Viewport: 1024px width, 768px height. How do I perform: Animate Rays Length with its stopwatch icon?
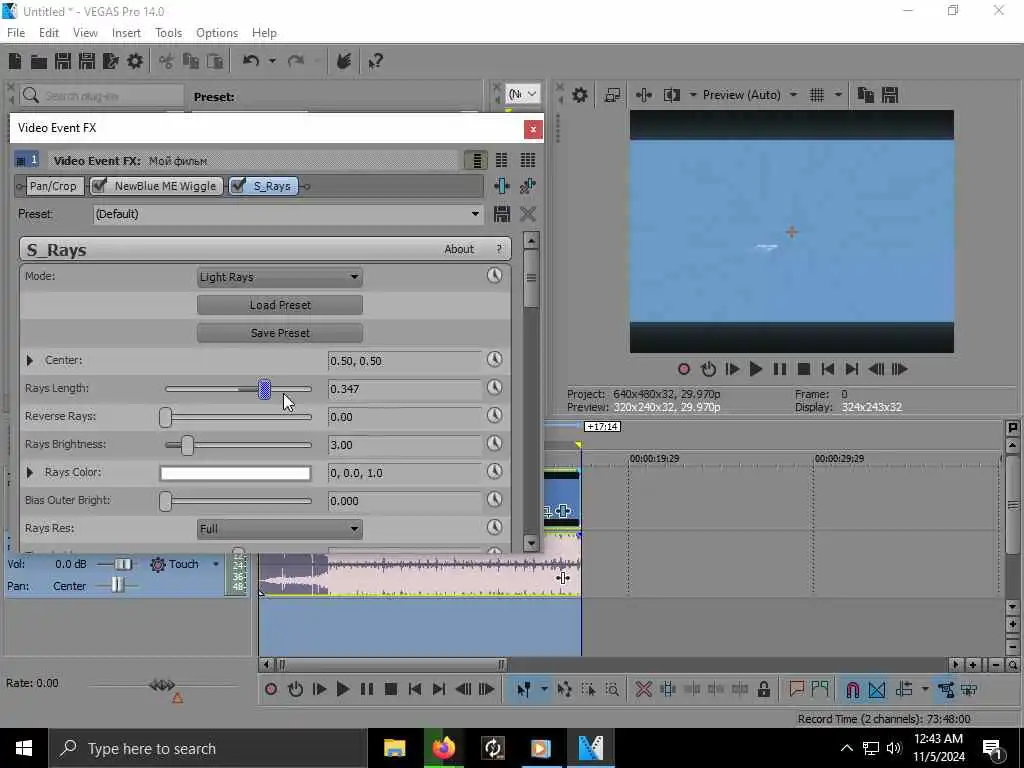[x=494, y=387]
